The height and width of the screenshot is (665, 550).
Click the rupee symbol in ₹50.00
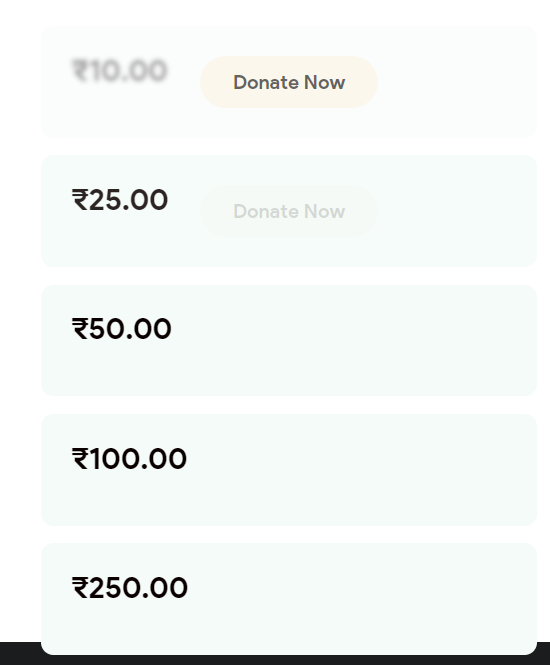(80, 329)
